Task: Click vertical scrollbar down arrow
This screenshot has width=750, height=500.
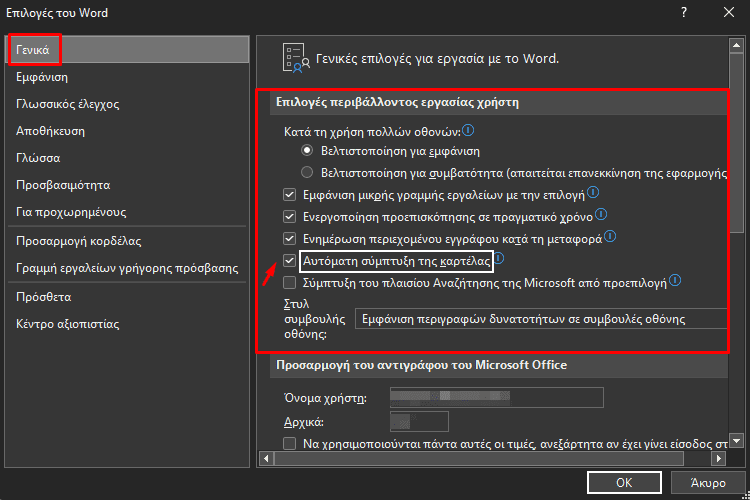Action: pyautogui.click(x=736, y=440)
